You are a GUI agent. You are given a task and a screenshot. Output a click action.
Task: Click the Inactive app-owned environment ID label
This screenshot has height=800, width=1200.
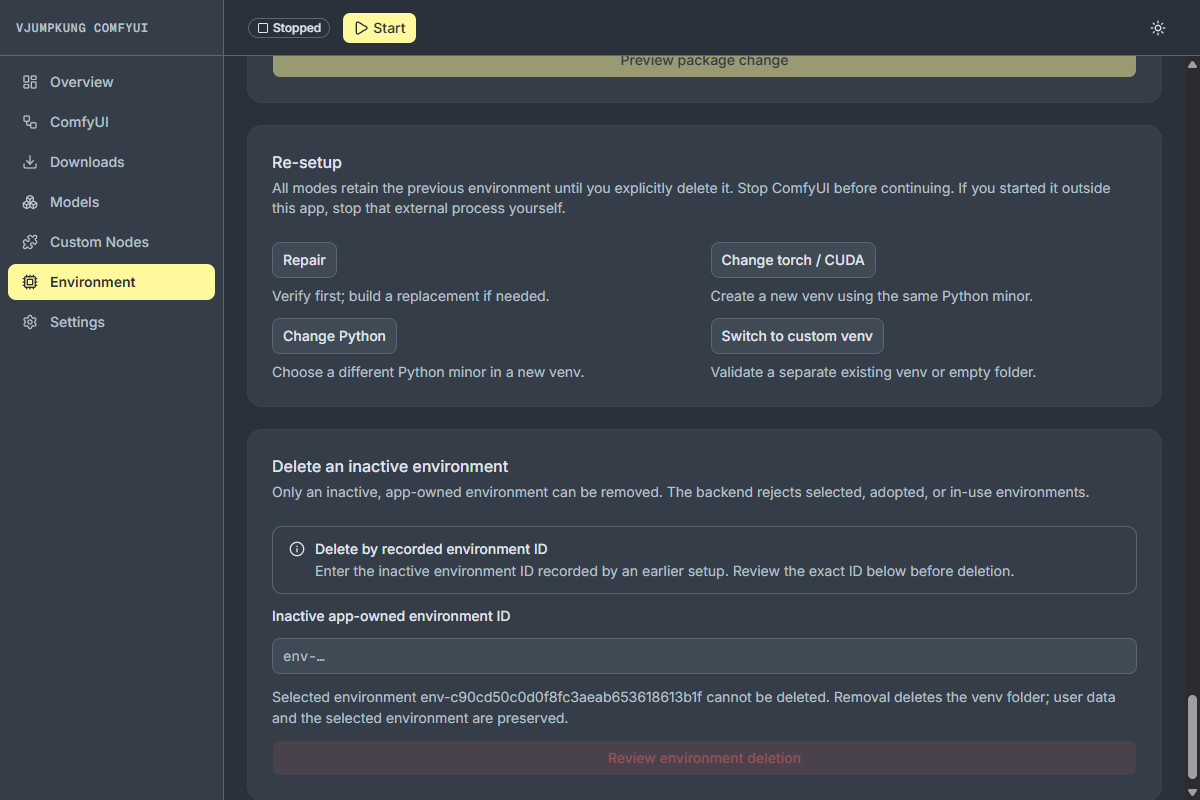391,616
